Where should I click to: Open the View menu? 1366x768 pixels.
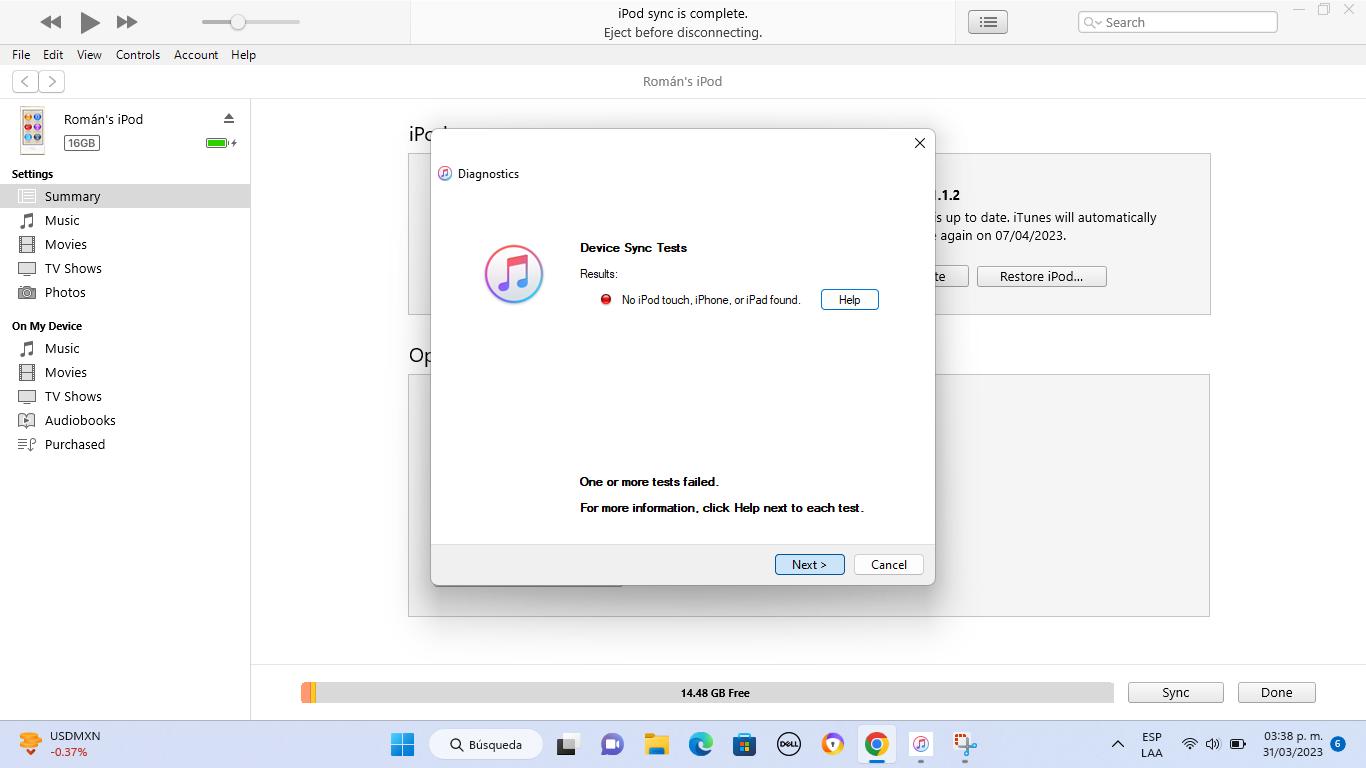(89, 55)
